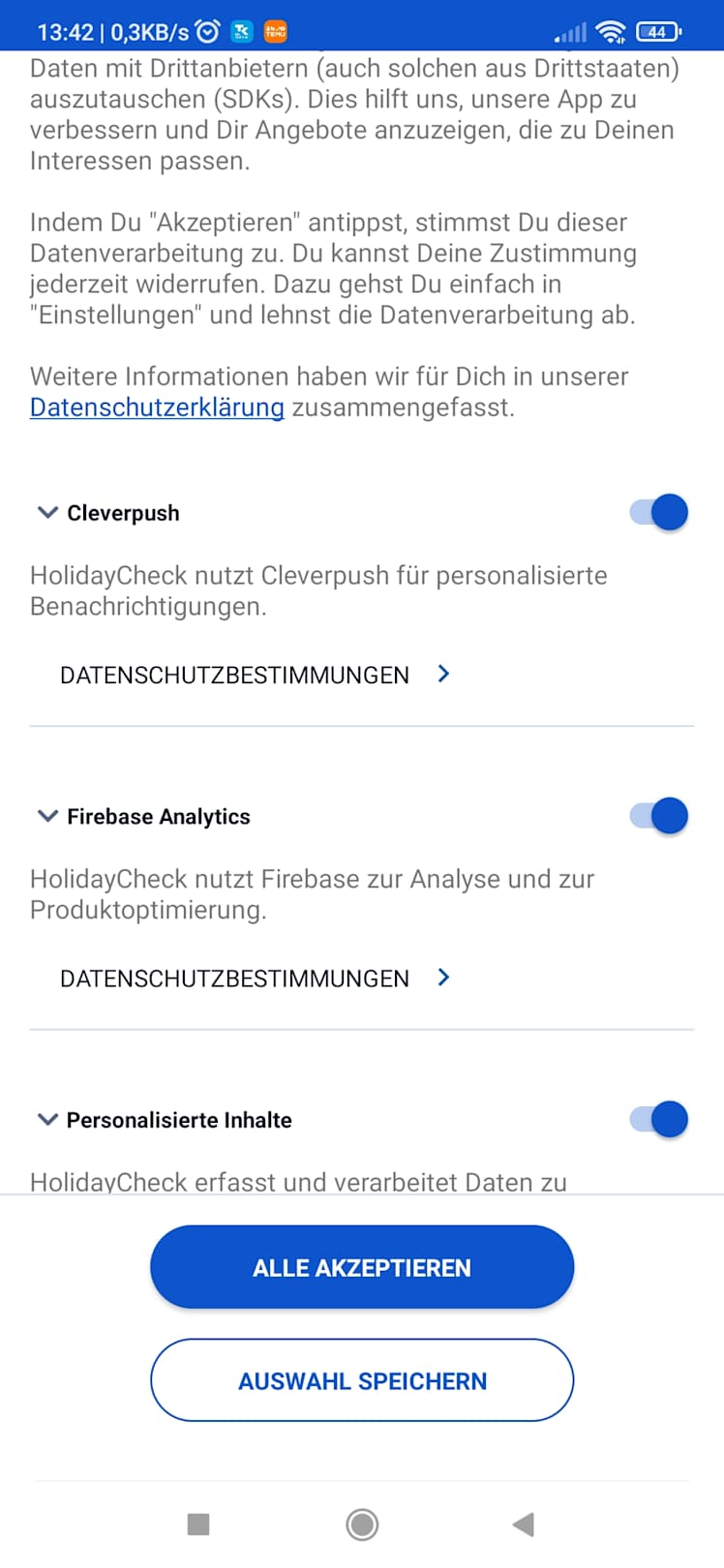Collapse Personalisierte Inhalte chevron
This screenshot has height=1568, width=724.
pyautogui.click(x=46, y=1120)
